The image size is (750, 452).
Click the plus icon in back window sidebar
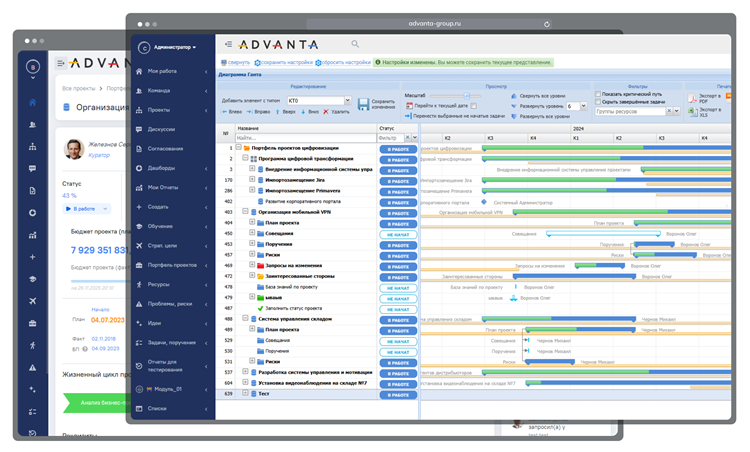coord(33,257)
